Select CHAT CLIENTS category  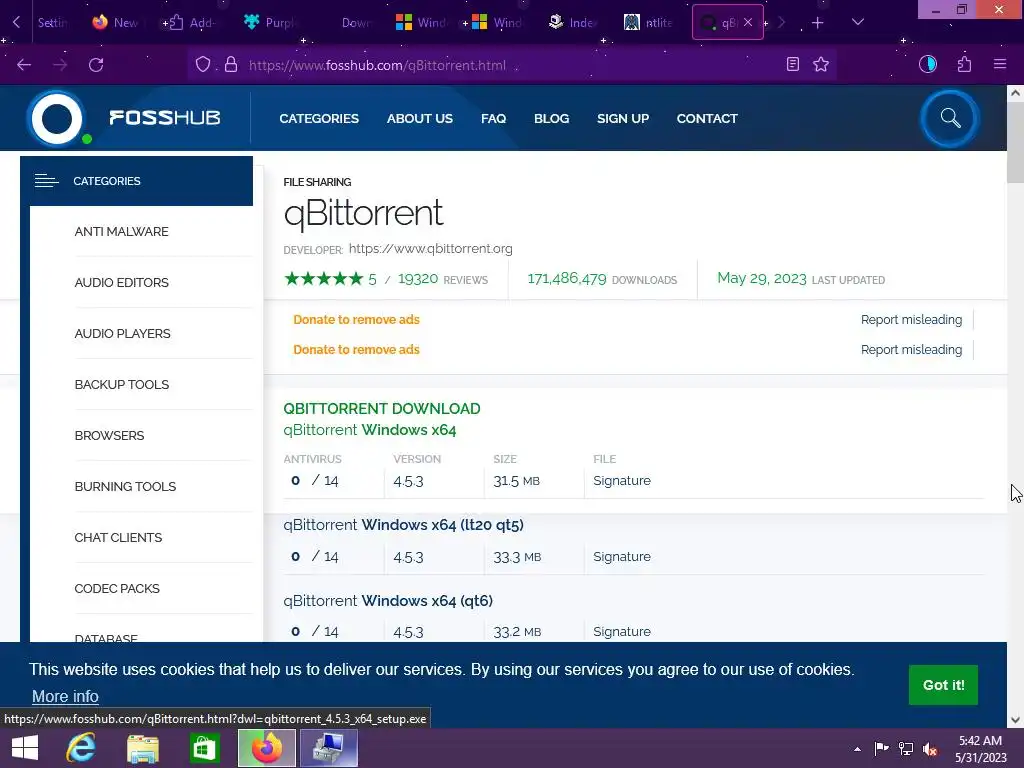tap(118, 537)
